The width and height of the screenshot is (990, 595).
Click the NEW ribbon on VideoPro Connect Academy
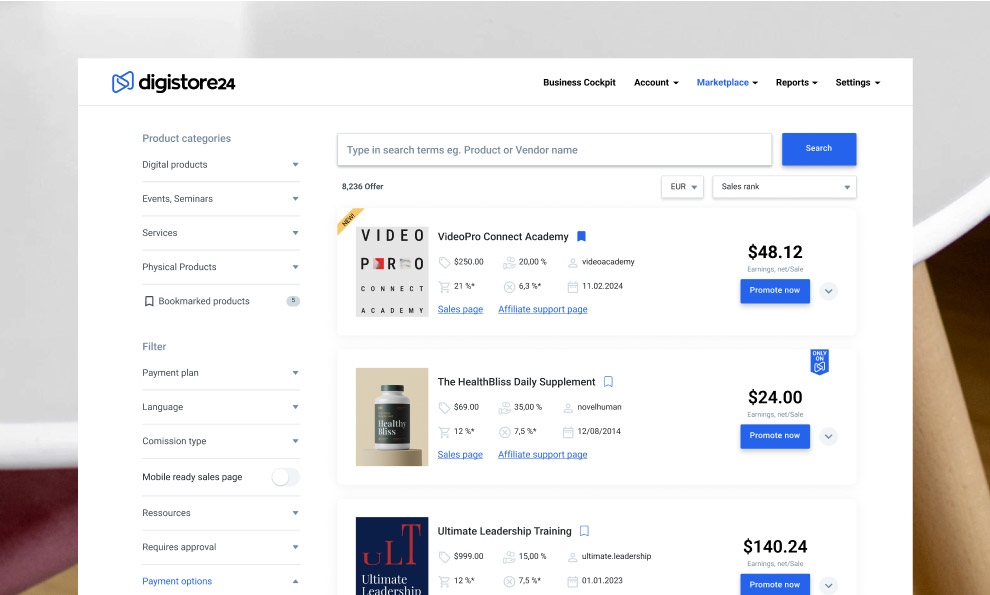(x=349, y=220)
